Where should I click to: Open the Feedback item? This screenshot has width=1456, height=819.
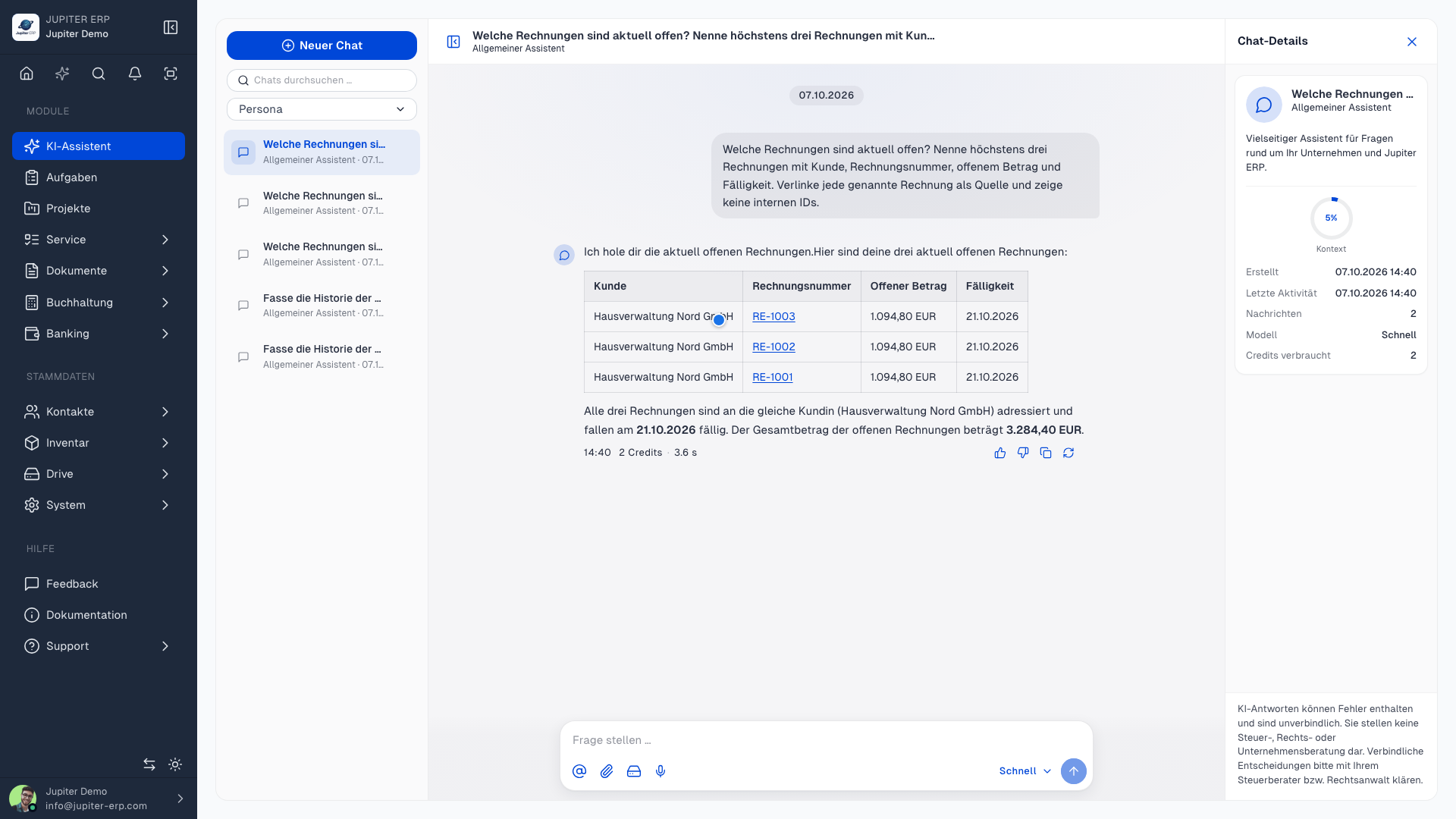pos(99,584)
